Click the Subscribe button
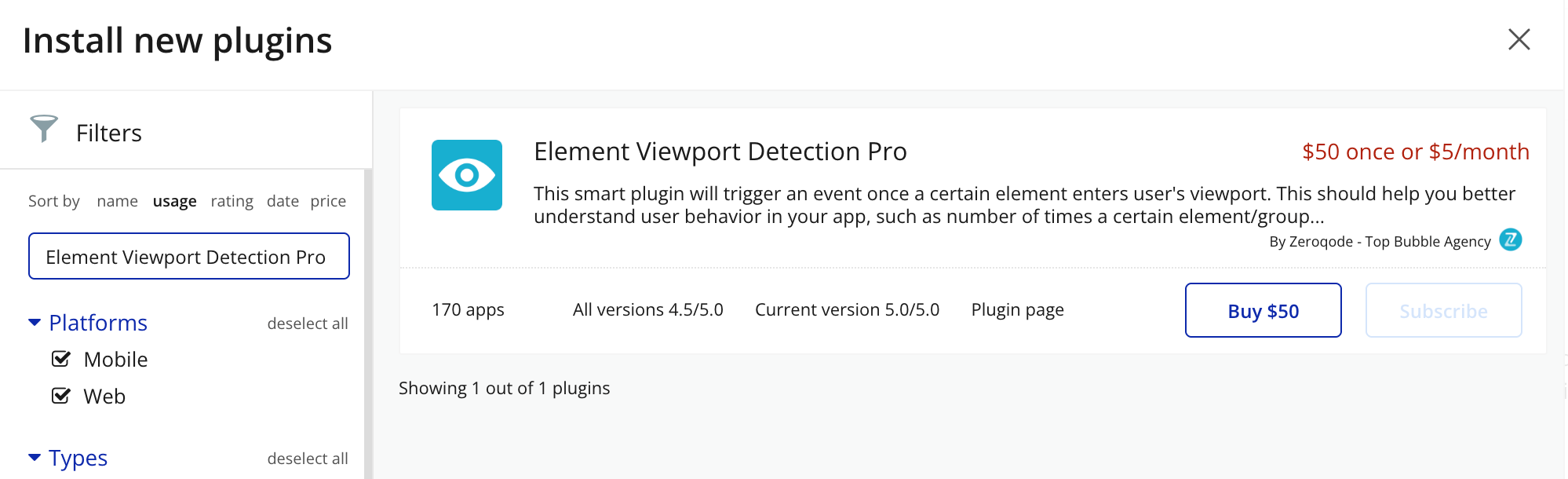The width and height of the screenshot is (1568, 479). point(1443,310)
